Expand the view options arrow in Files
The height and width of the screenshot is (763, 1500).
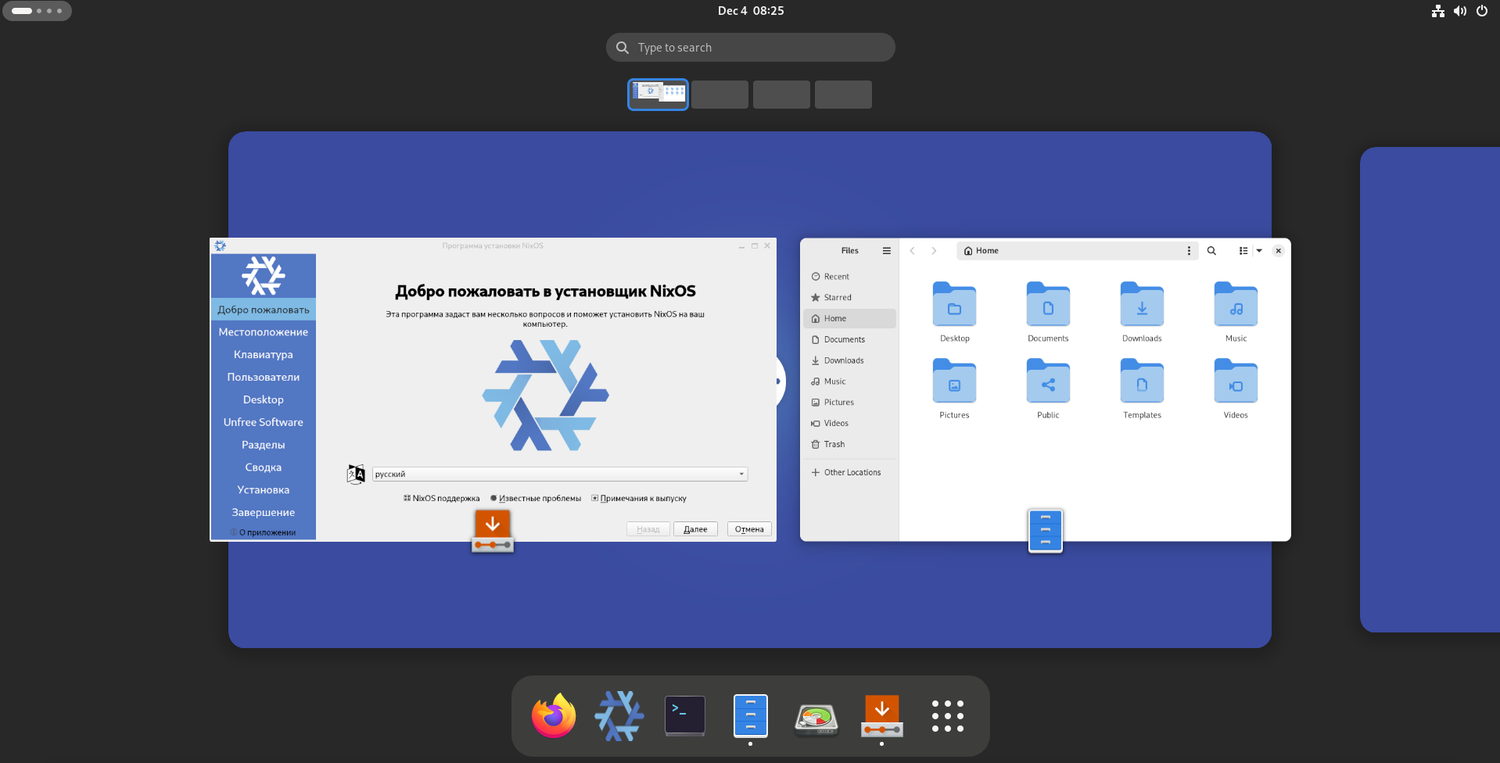point(1259,251)
